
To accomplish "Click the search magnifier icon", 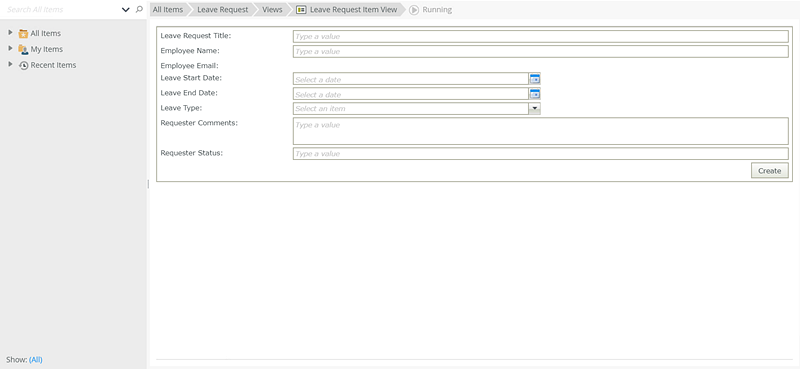I will point(139,9).
